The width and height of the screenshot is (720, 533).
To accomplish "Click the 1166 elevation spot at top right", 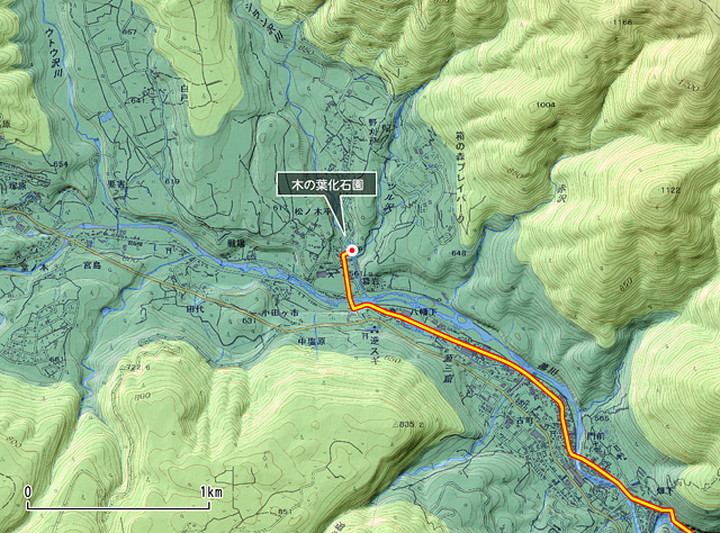I will (622, 22).
